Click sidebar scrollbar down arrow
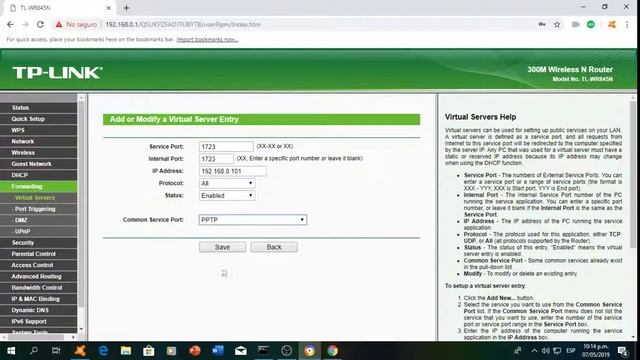This screenshot has width=640, height=360. [81, 329]
